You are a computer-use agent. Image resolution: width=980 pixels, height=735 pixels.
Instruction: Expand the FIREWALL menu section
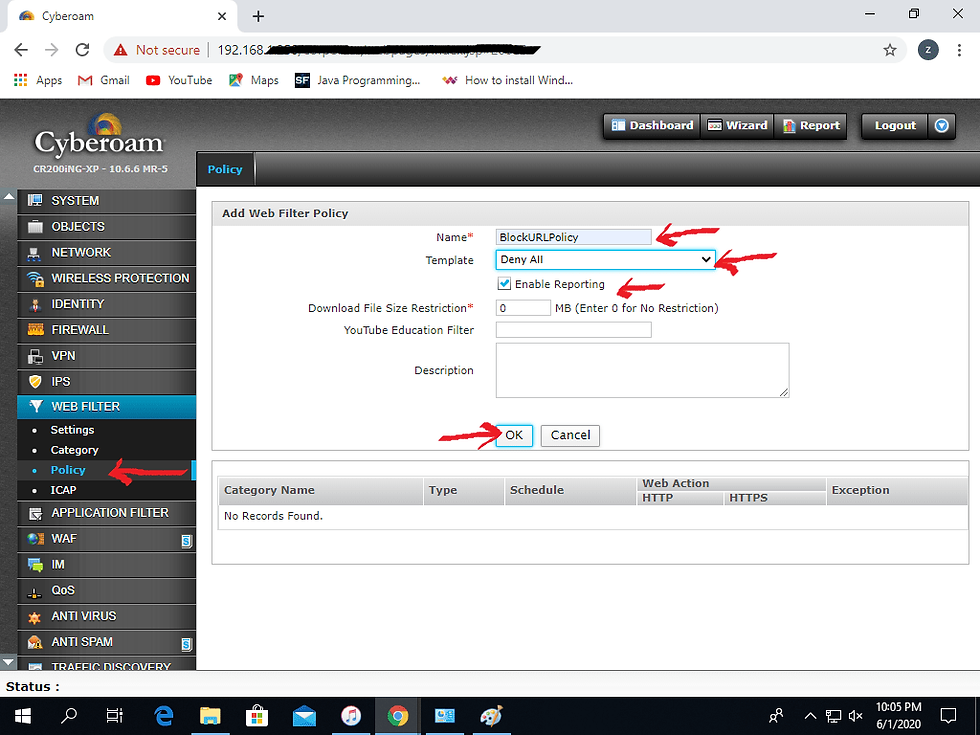coord(106,329)
